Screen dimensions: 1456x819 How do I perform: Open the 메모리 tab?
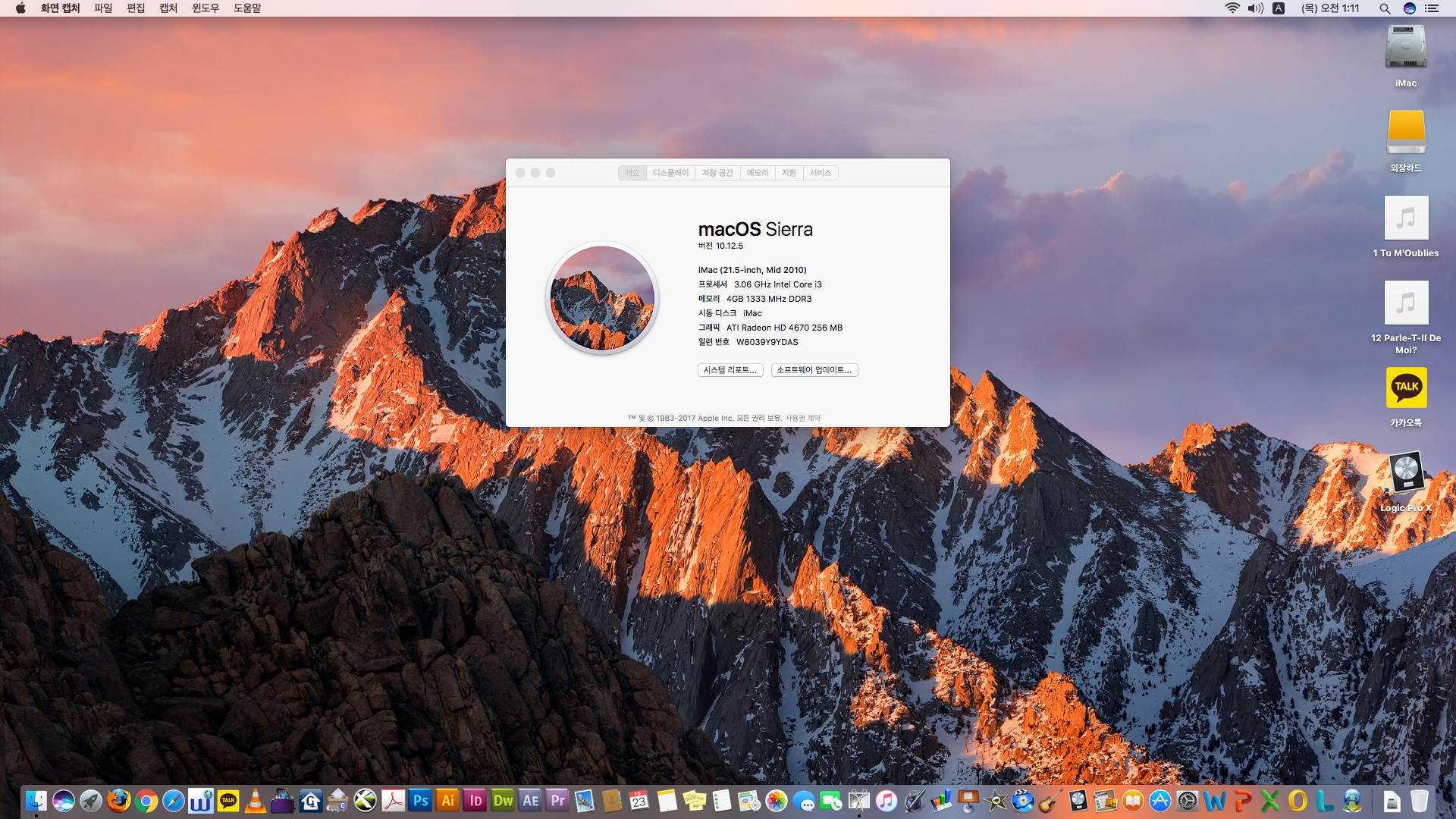757,173
